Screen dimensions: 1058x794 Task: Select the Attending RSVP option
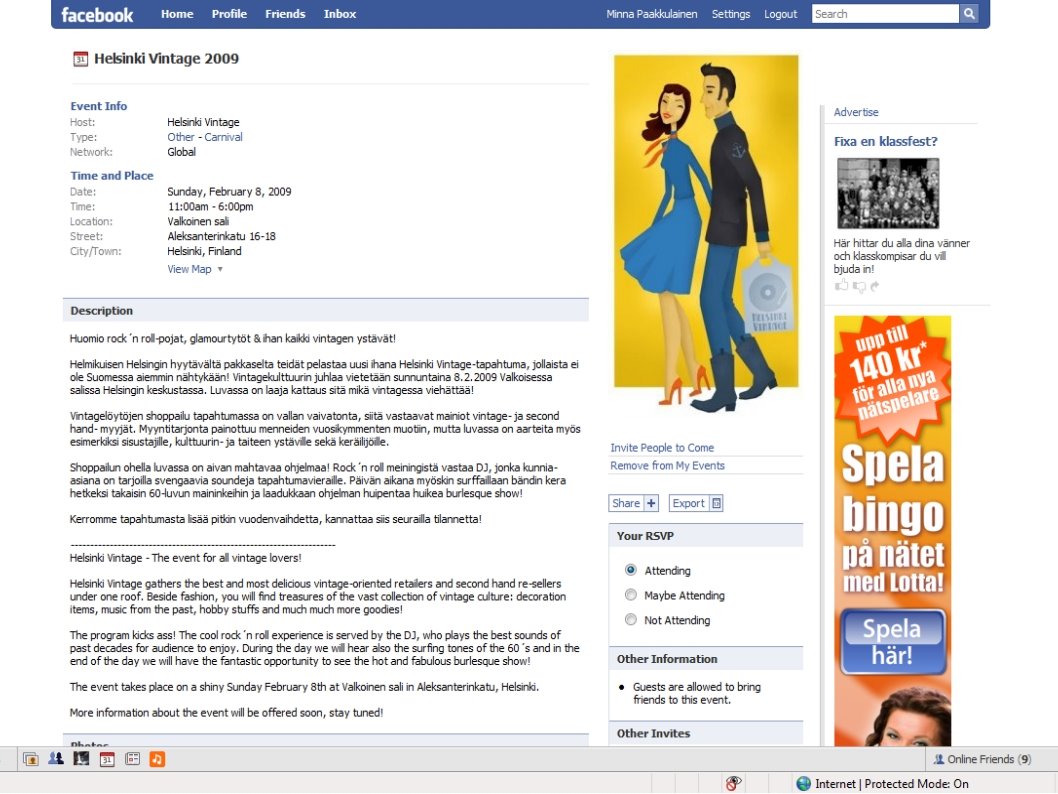[x=631, y=570]
